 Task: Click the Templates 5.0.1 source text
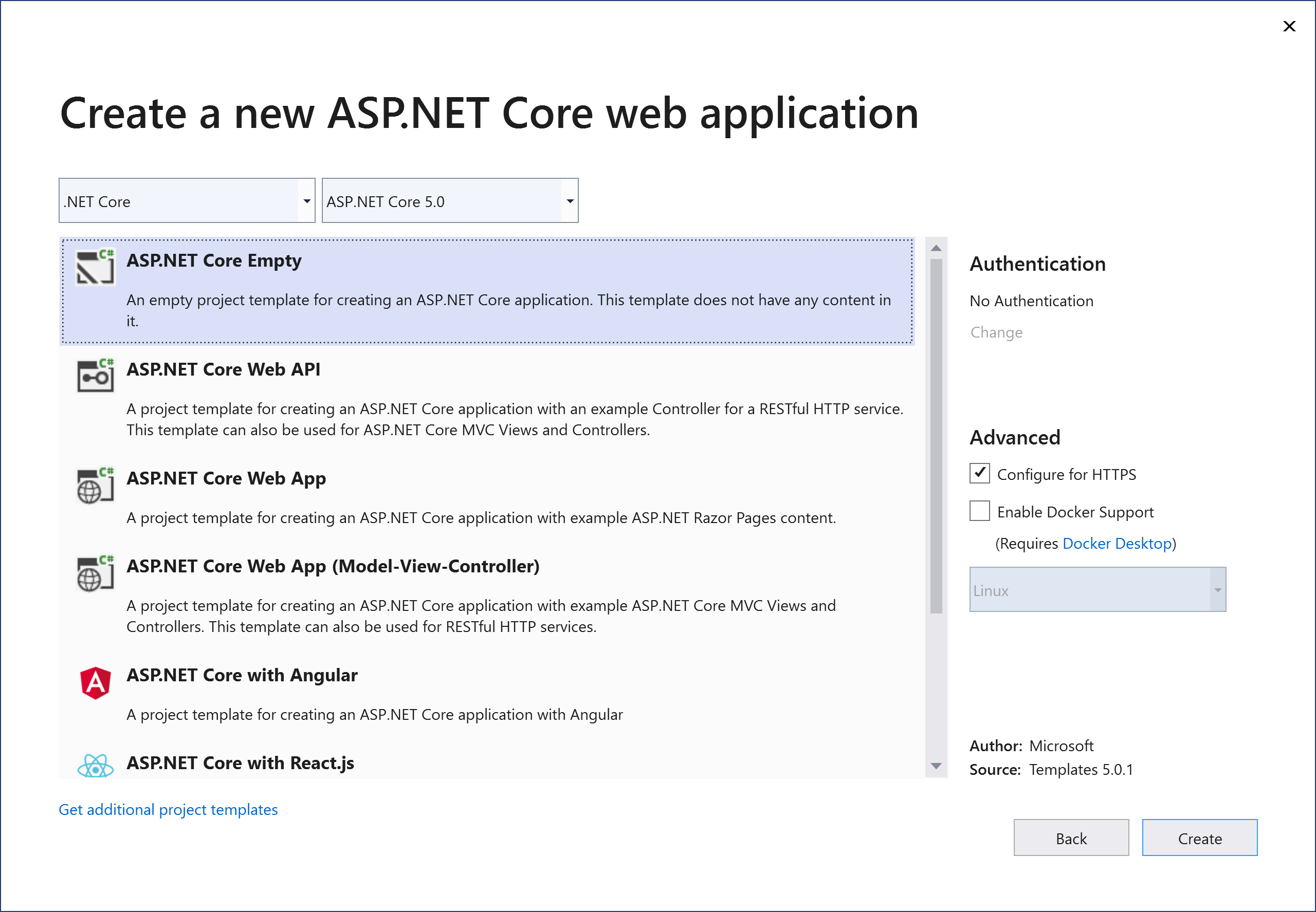1081,770
